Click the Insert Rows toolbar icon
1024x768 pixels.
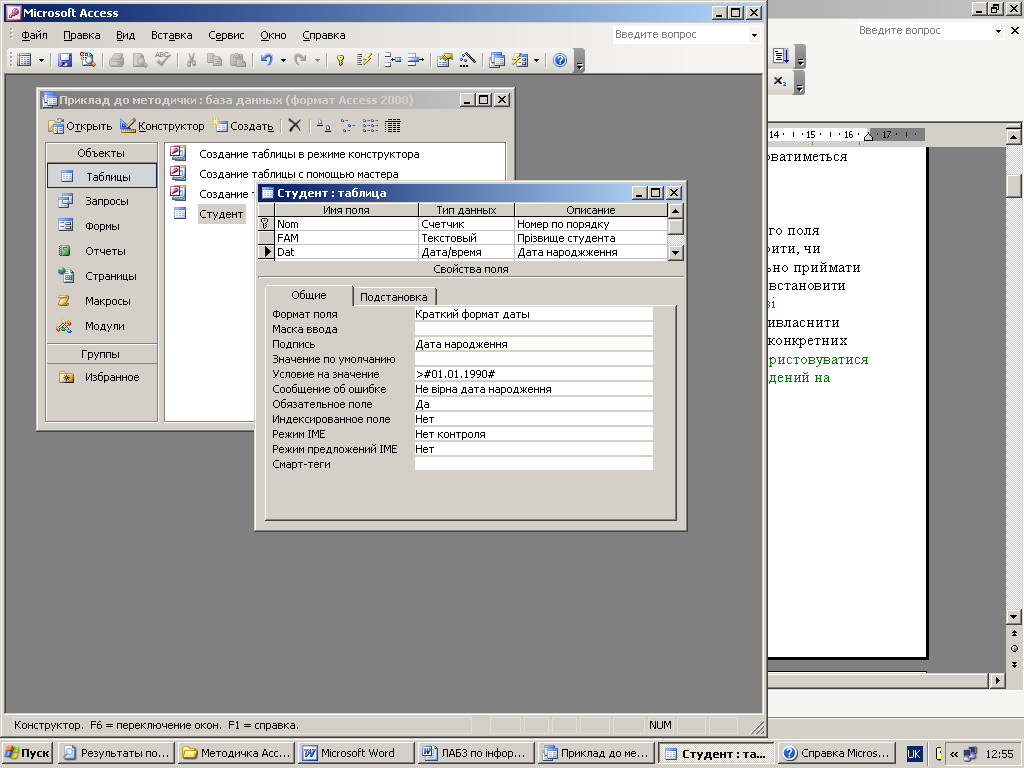[x=392, y=60]
